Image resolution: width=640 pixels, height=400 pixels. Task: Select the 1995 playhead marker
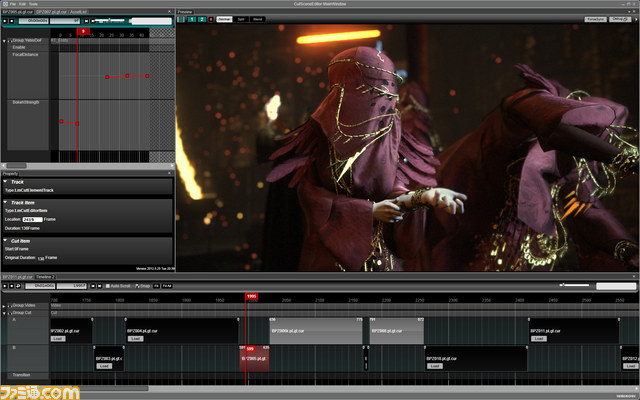[251, 296]
